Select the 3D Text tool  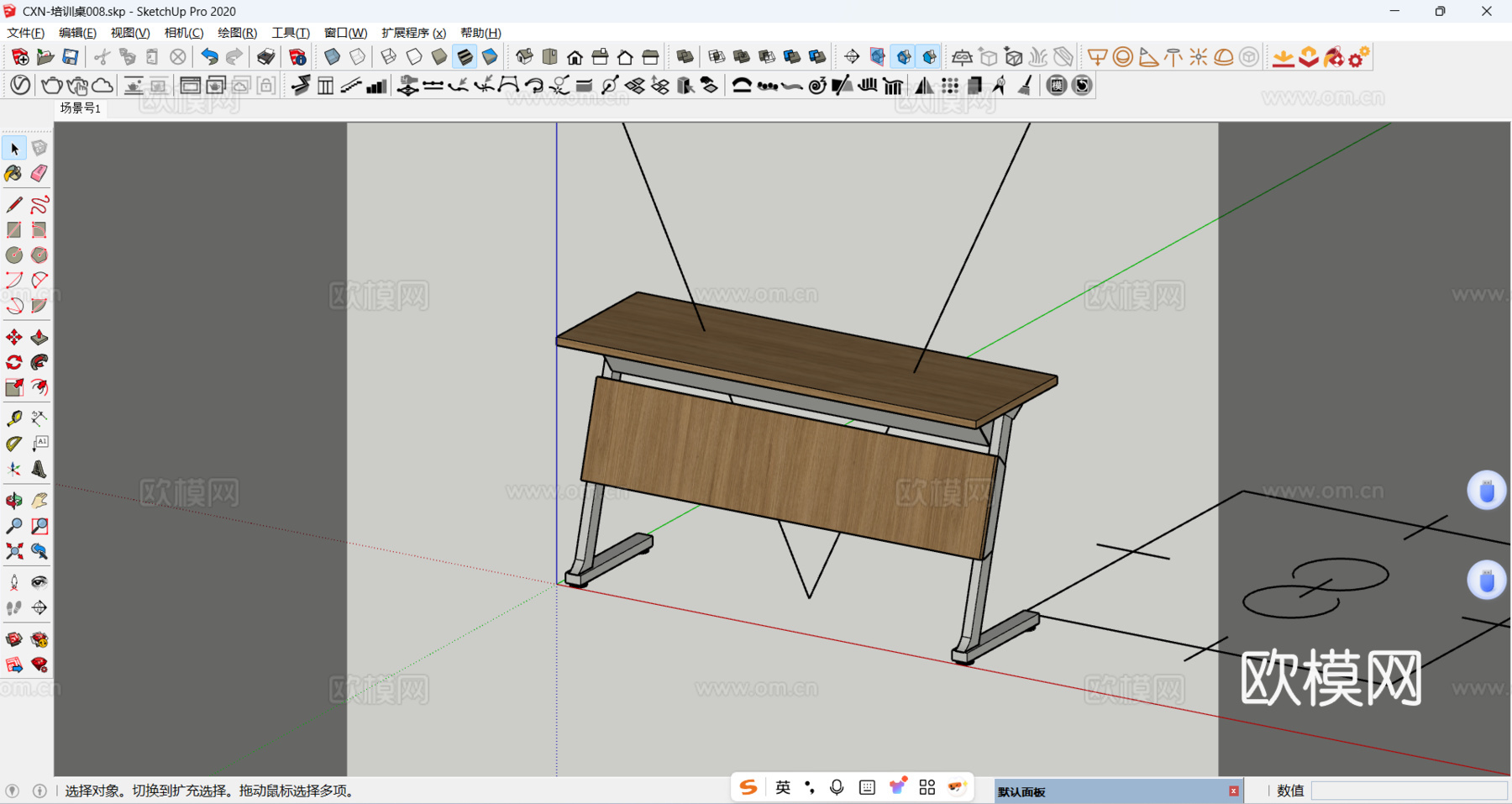coord(39,469)
